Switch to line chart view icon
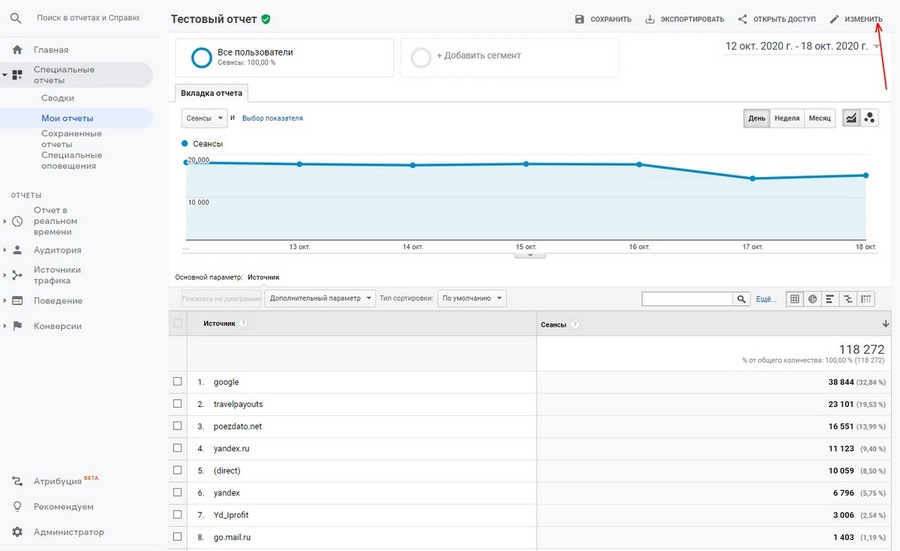 851,118
